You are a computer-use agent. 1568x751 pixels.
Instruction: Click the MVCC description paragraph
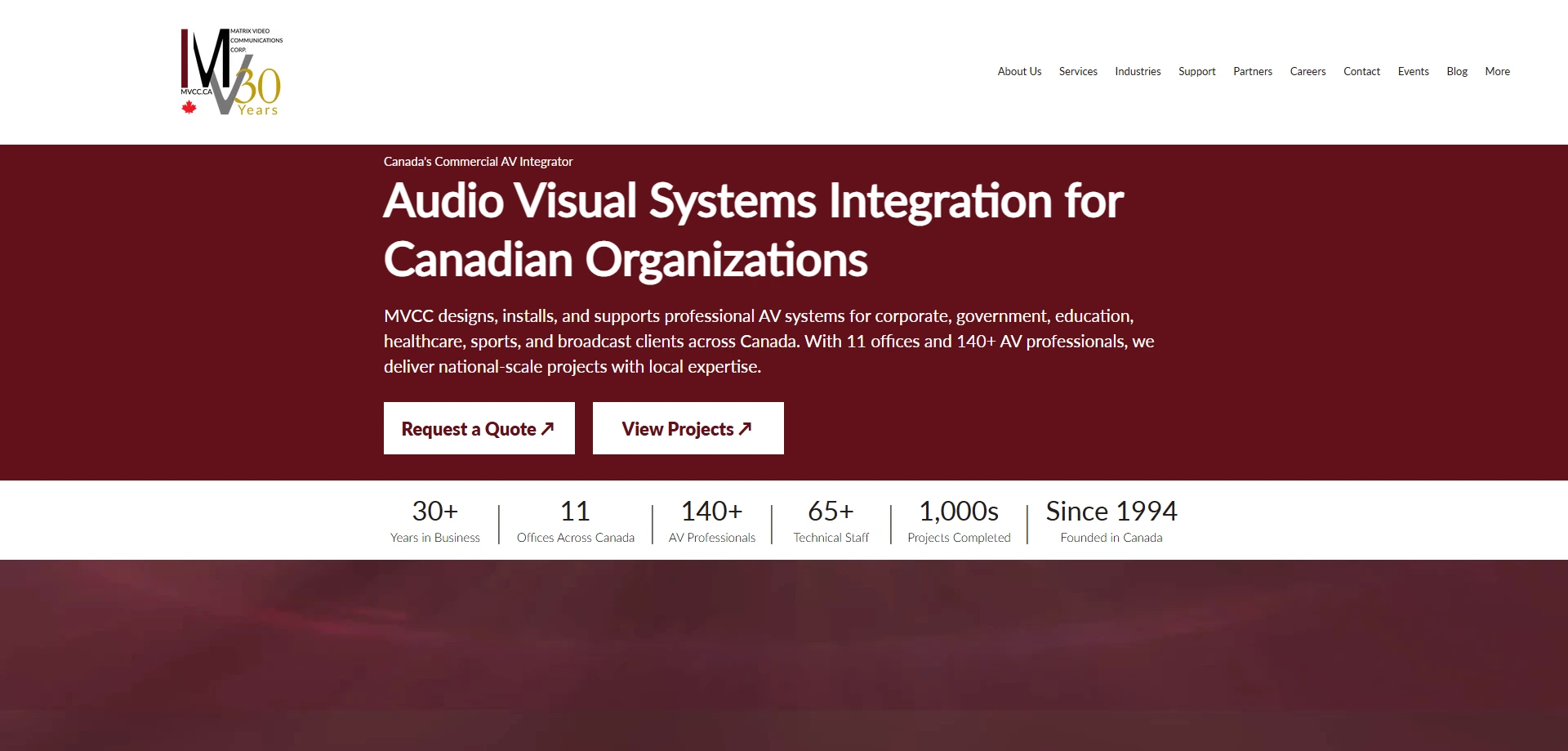click(769, 342)
